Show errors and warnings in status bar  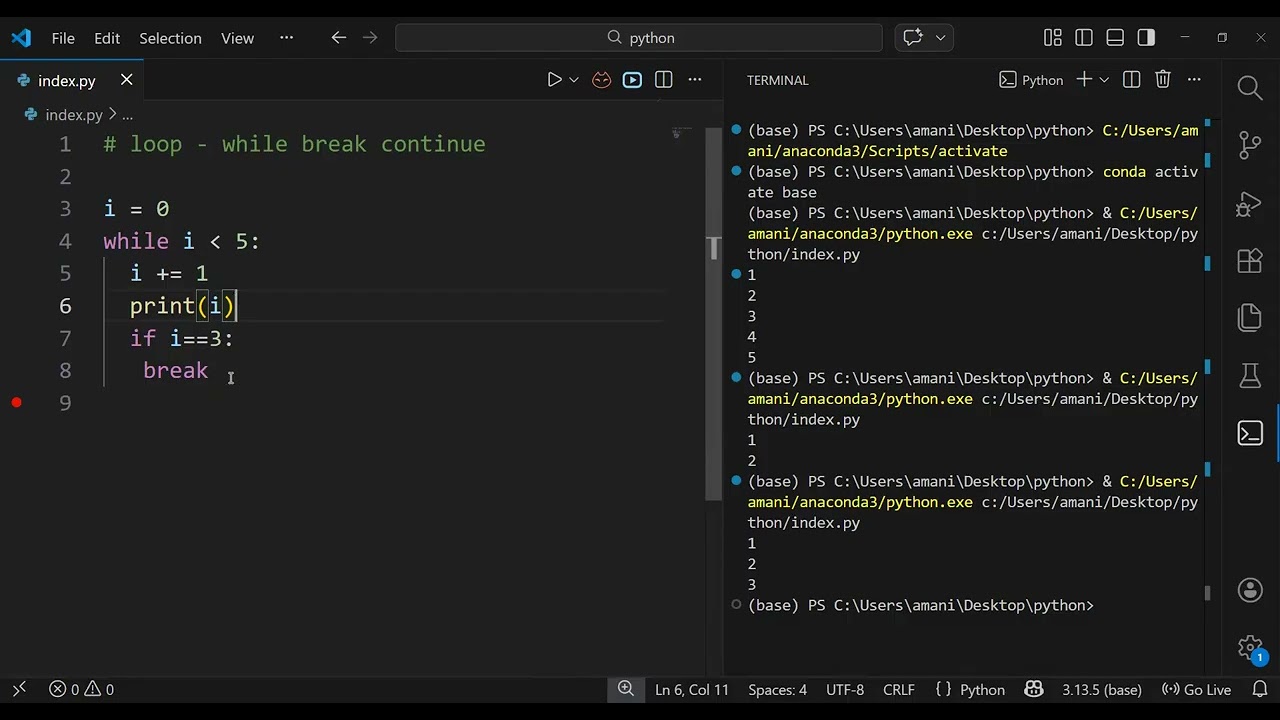81,690
